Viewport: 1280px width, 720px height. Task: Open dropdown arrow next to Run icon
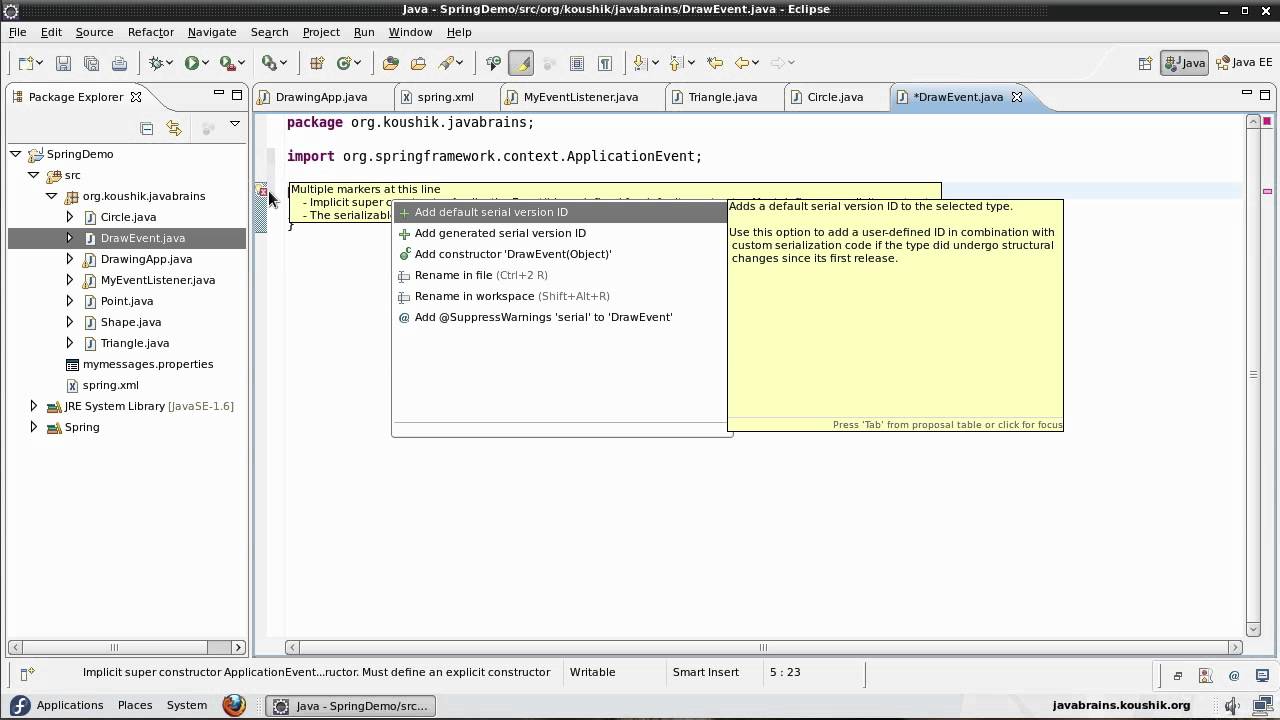205,63
